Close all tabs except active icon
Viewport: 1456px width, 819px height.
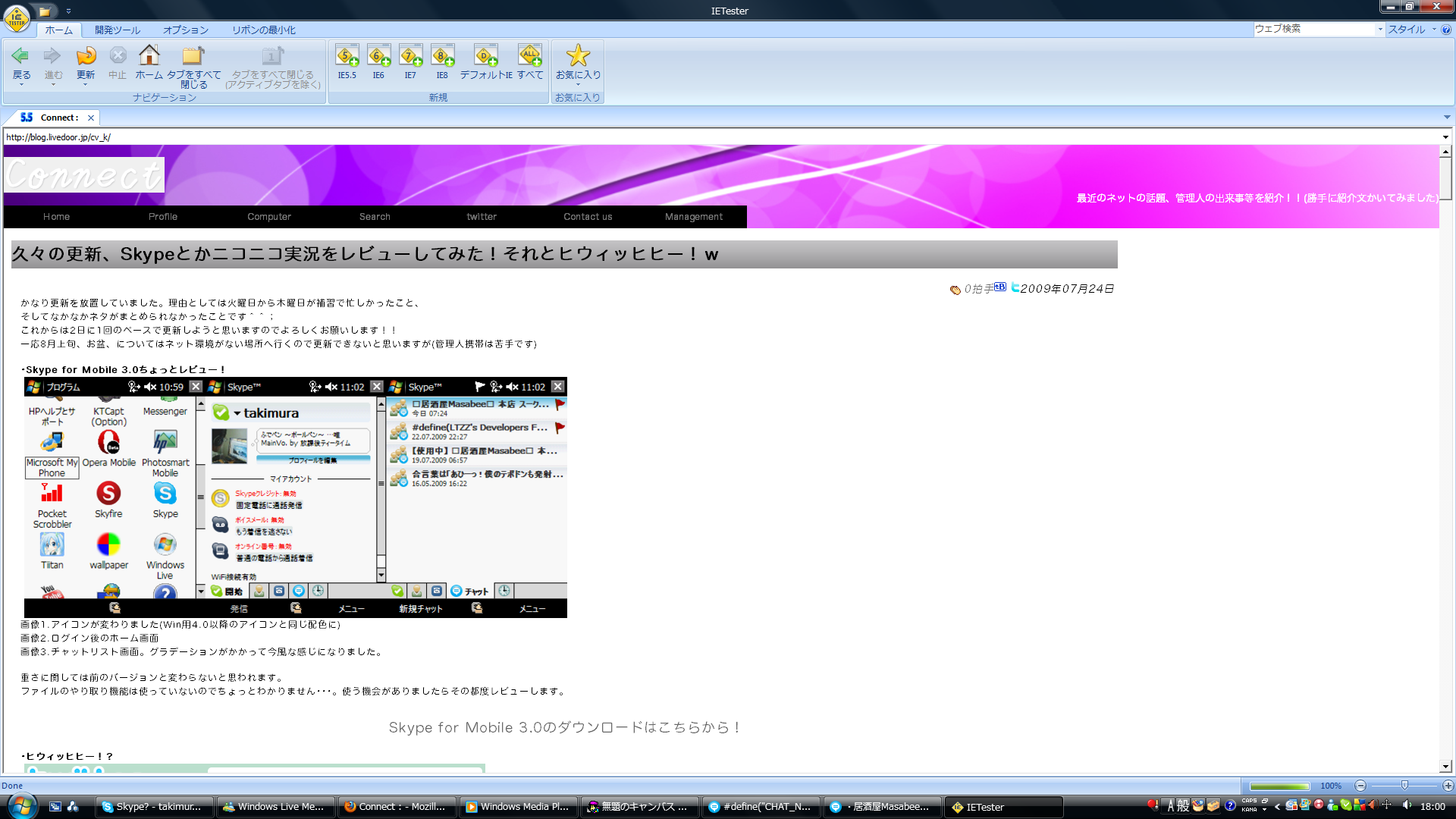coord(273,55)
